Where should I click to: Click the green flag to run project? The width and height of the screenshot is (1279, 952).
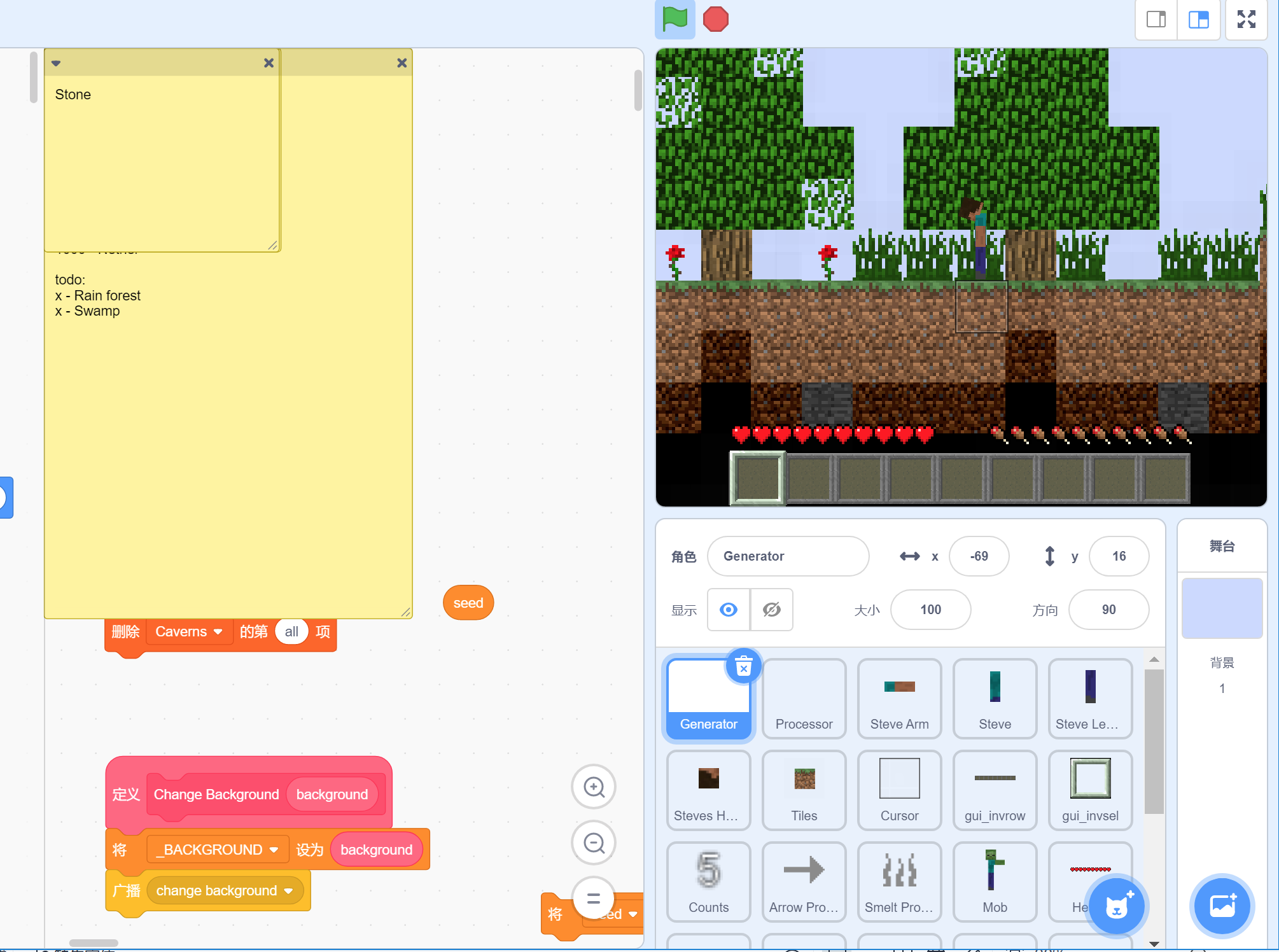pyautogui.click(x=674, y=19)
